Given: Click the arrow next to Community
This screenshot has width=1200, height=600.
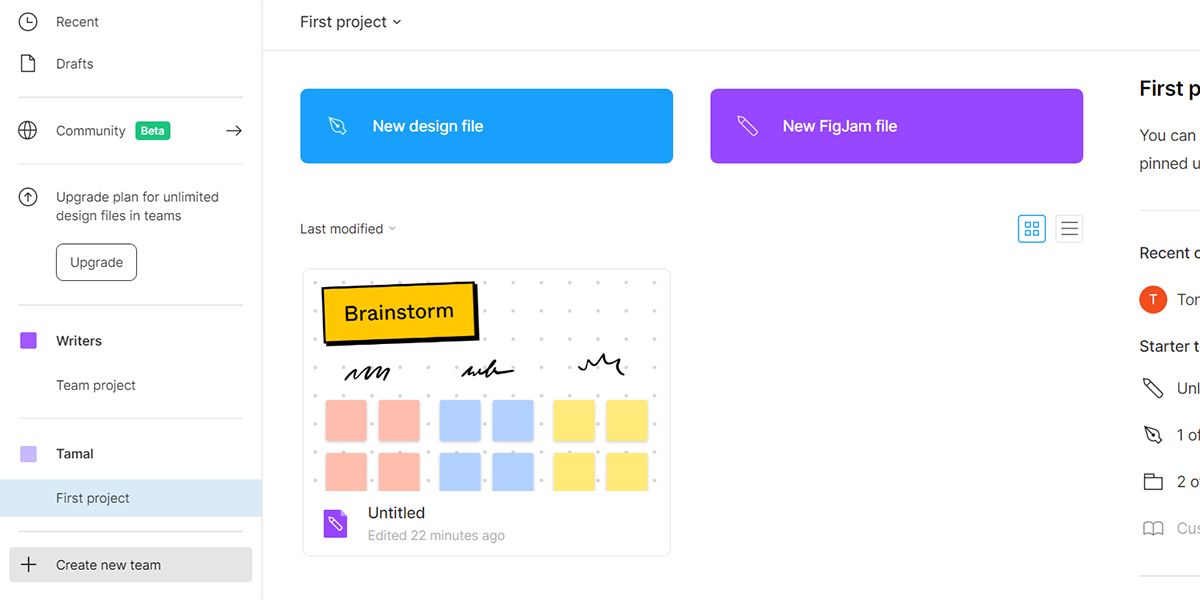Looking at the screenshot, I should [233, 130].
